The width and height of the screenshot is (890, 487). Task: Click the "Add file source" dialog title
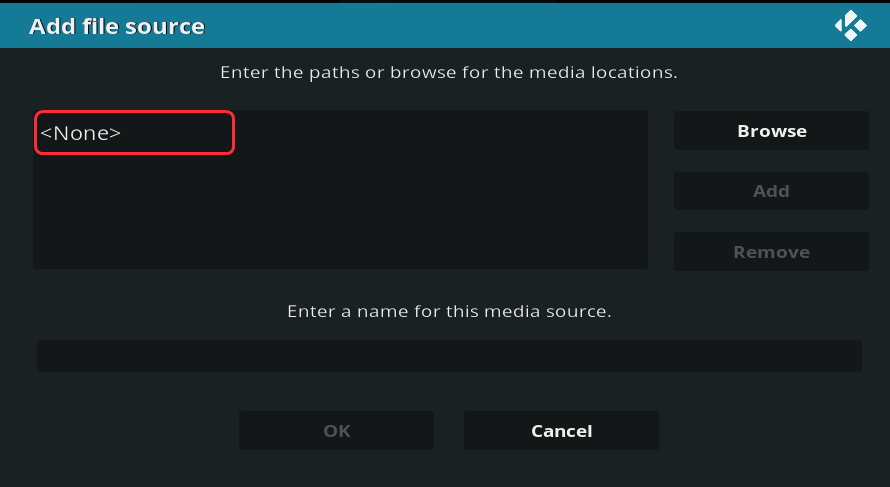click(x=116, y=26)
